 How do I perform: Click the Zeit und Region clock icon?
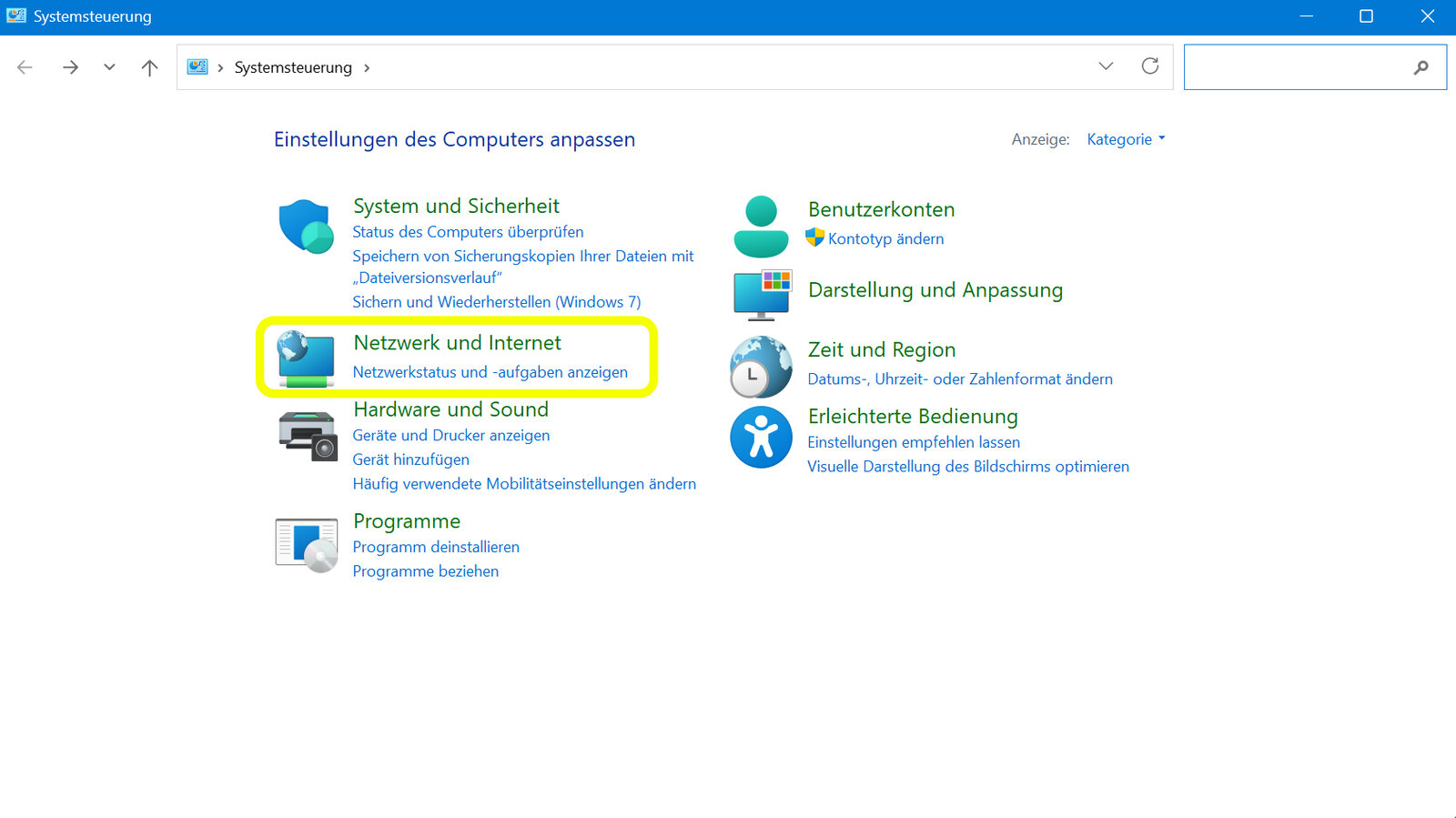(x=761, y=367)
